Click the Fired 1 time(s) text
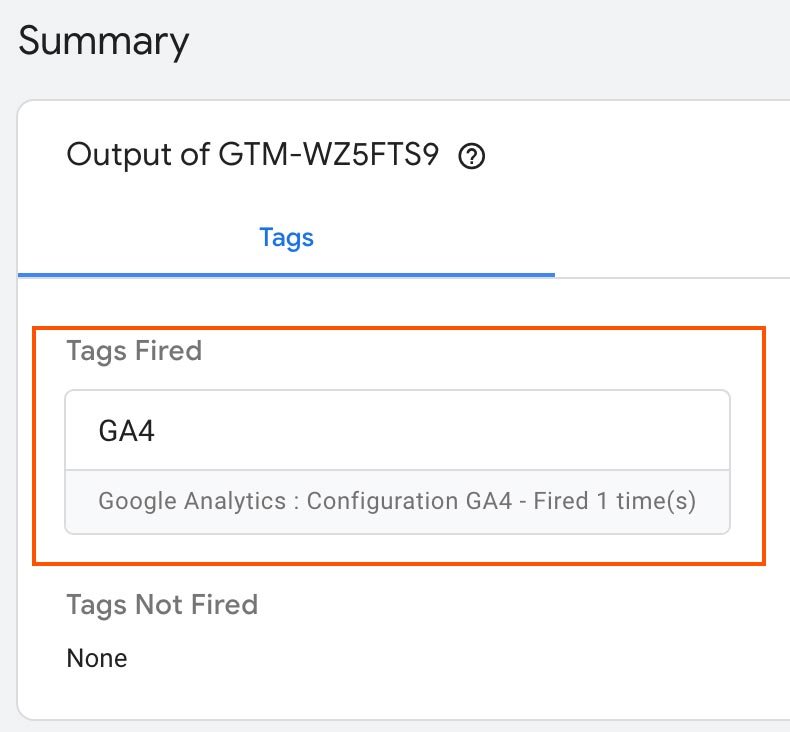This screenshot has width=790, height=732. click(x=615, y=501)
